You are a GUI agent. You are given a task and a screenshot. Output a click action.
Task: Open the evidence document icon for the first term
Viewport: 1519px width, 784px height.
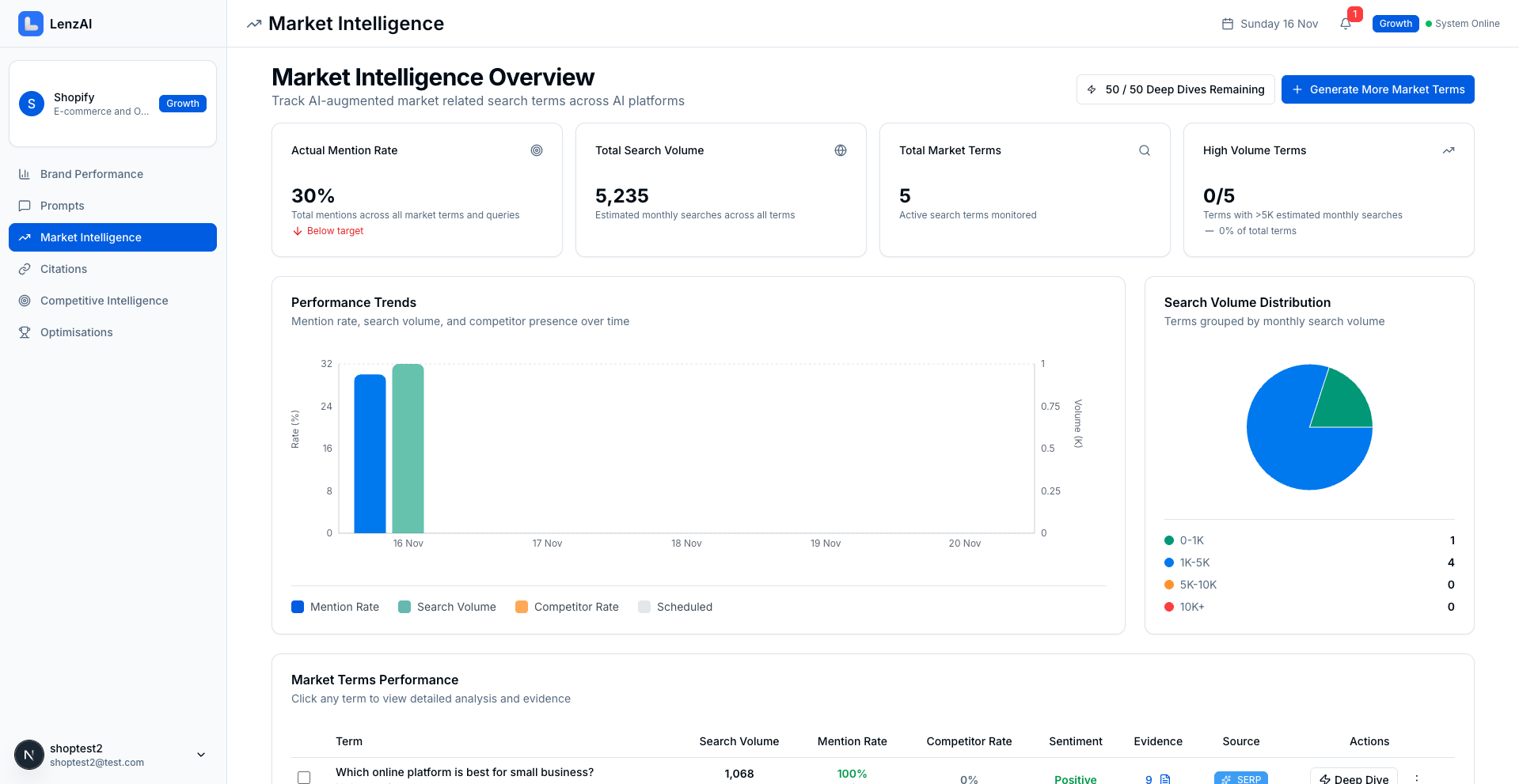1164,778
